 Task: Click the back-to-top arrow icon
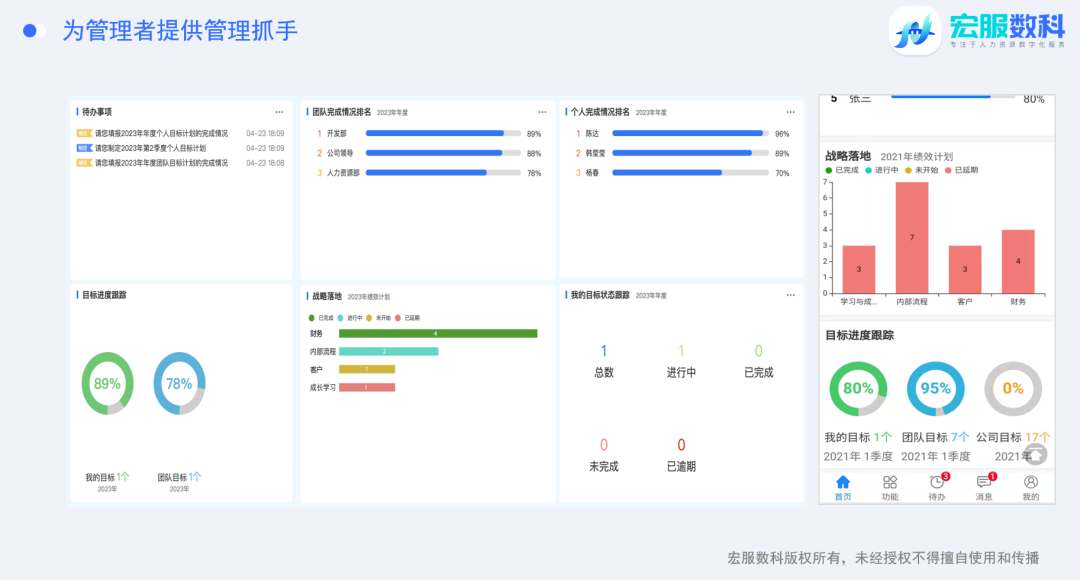(x=1035, y=453)
